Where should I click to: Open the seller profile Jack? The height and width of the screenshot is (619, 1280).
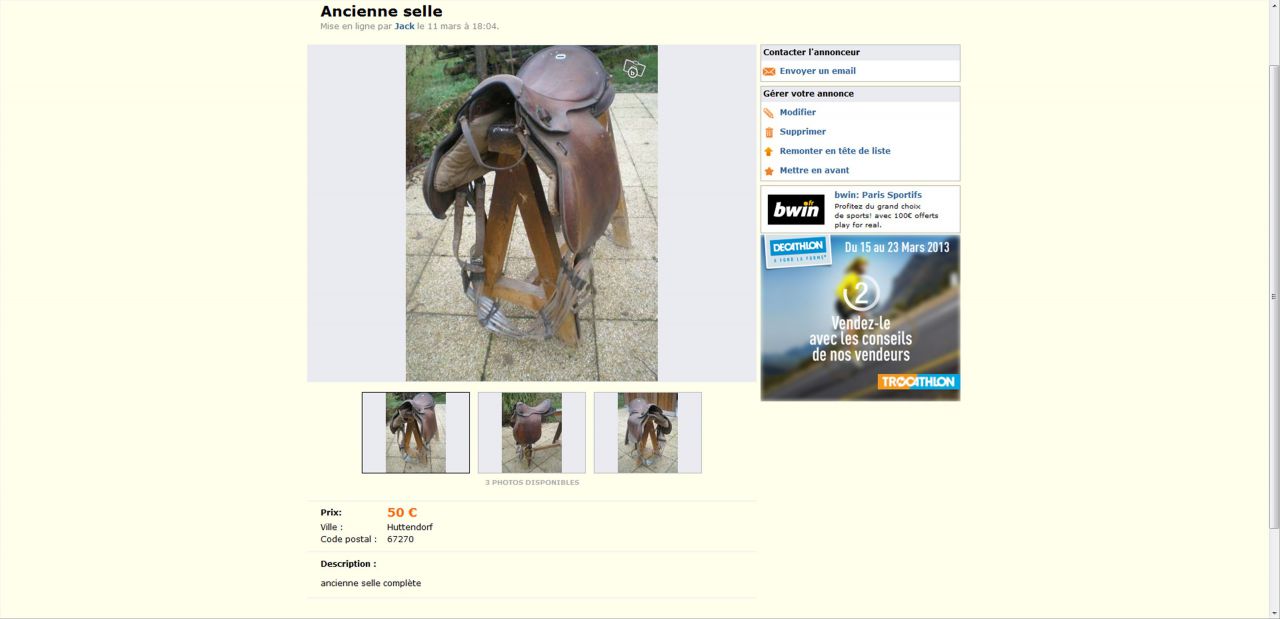[x=404, y=26]
